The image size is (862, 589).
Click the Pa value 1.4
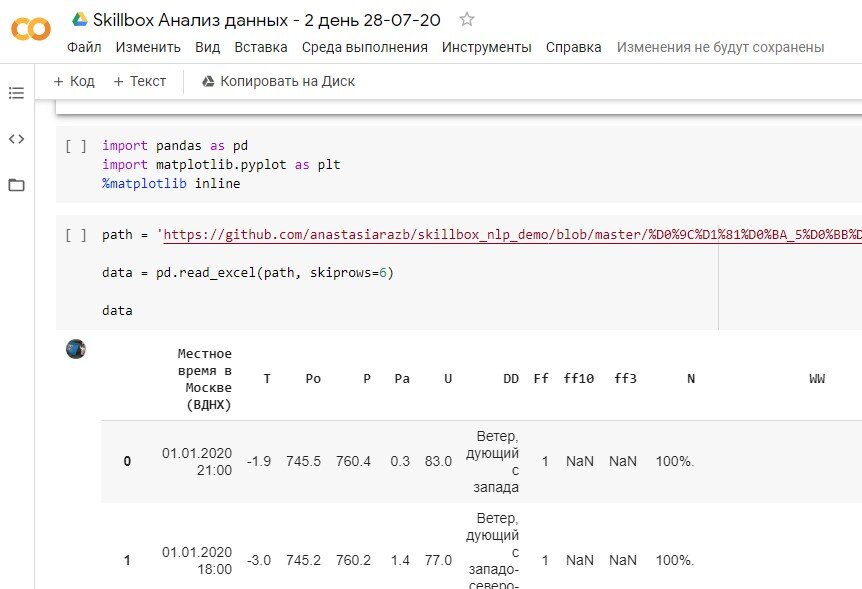[400, 560]
